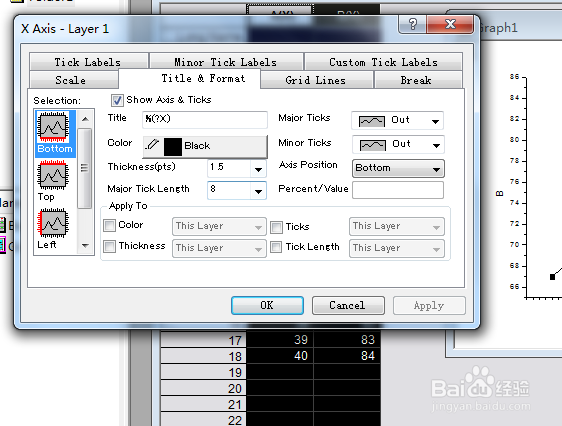Select worksheet row header 20

[204, 388]
